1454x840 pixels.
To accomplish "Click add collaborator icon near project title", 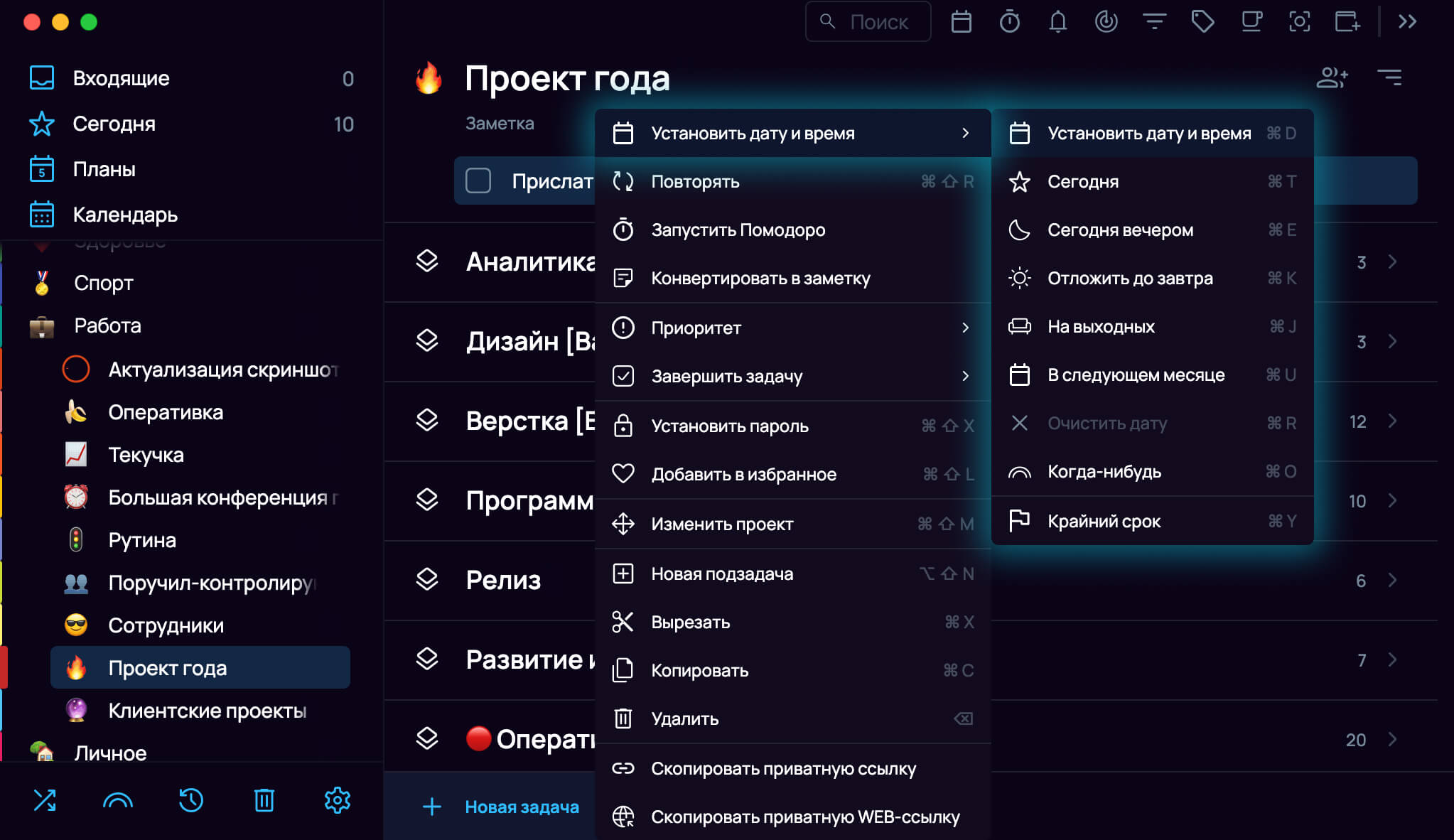I will [1331, 77].
